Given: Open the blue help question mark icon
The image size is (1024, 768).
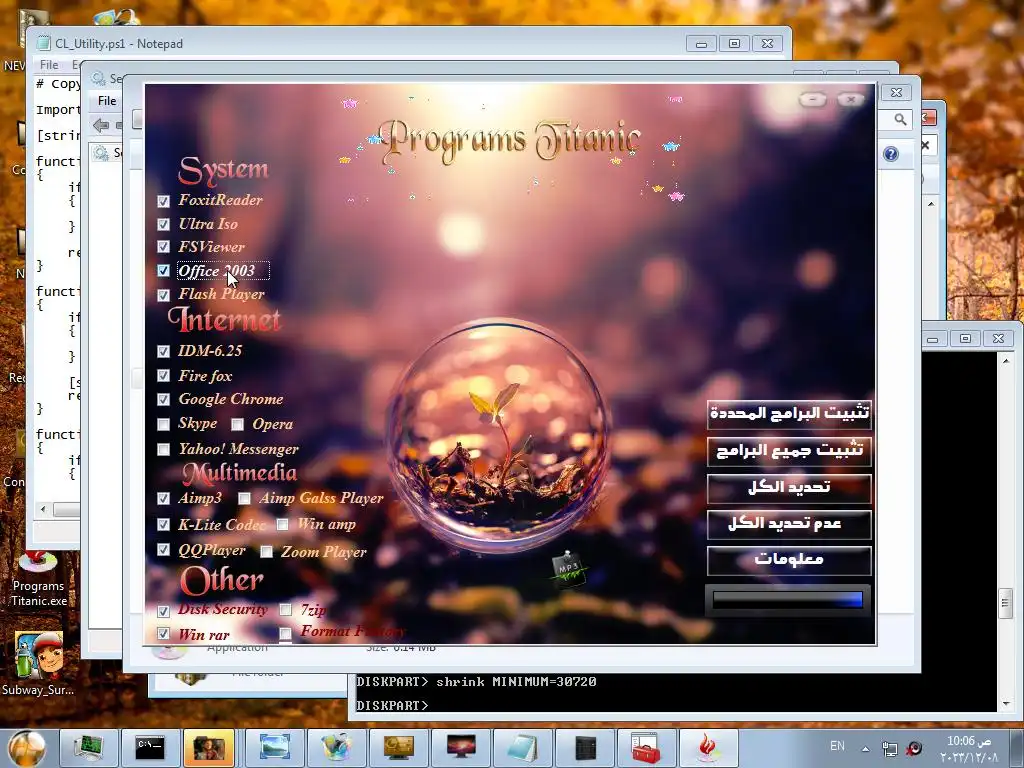Looking at the screenshot, I should click(x=891, y=154).
